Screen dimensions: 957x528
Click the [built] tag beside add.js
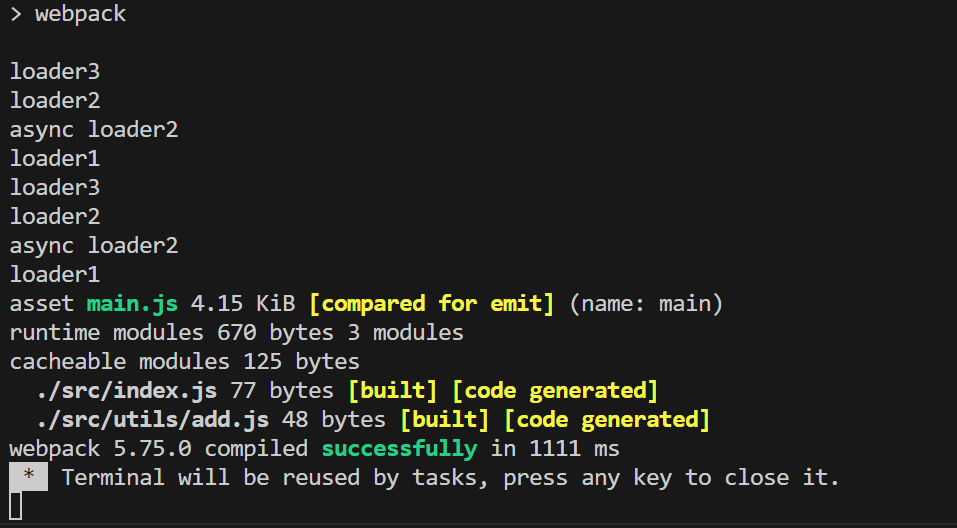(x=444, y=419)
